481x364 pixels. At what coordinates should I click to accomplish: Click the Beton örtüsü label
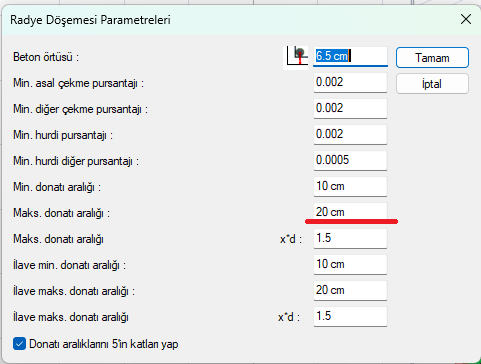coord(46,57)
